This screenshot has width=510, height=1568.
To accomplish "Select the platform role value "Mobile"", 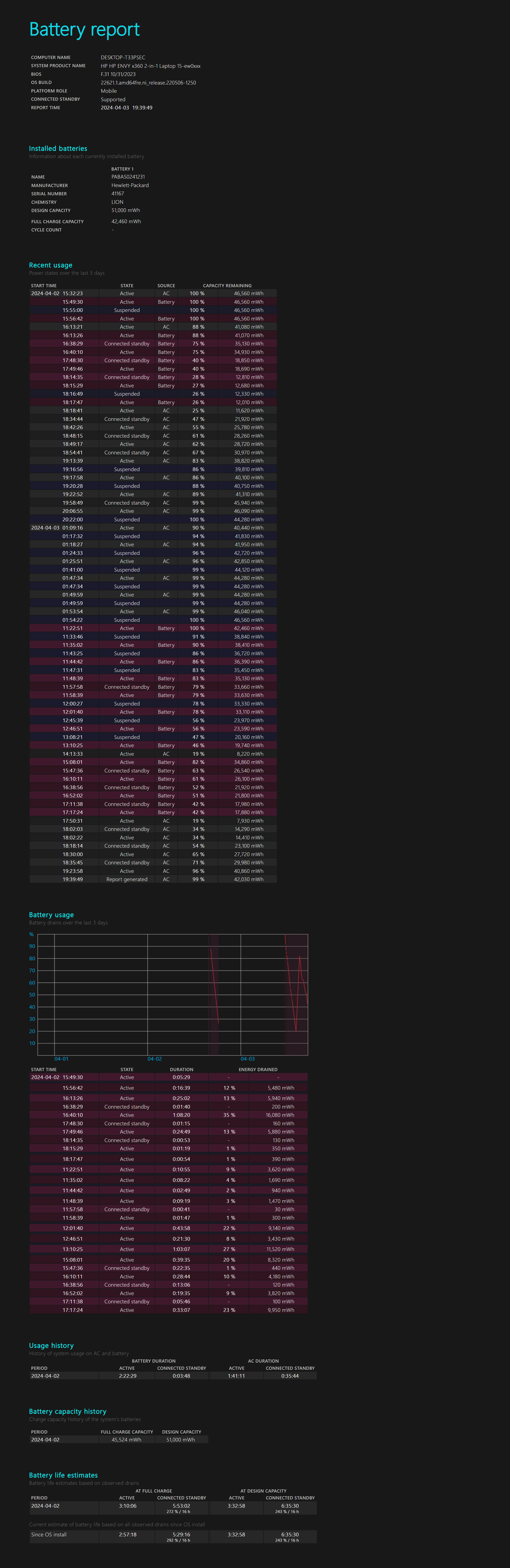I will (x=109, y=91).
